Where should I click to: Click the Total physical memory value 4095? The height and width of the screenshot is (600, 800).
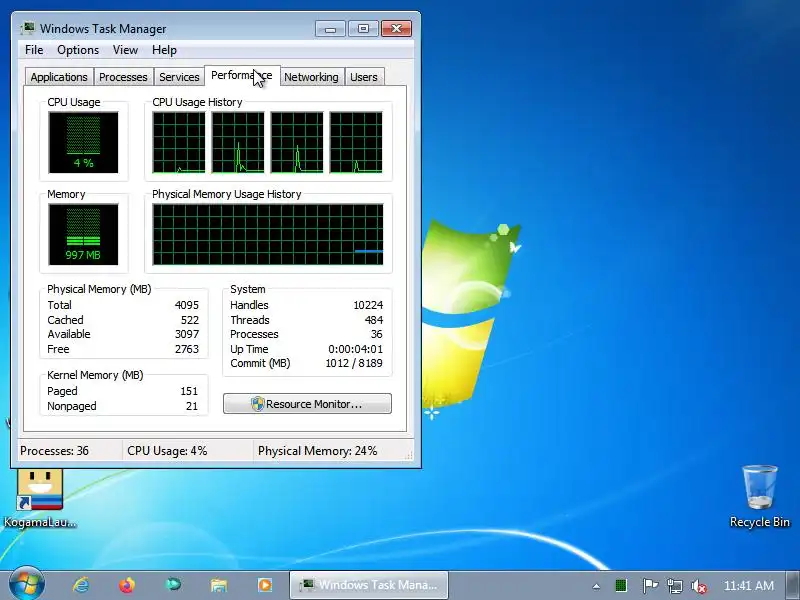(187, 305)
